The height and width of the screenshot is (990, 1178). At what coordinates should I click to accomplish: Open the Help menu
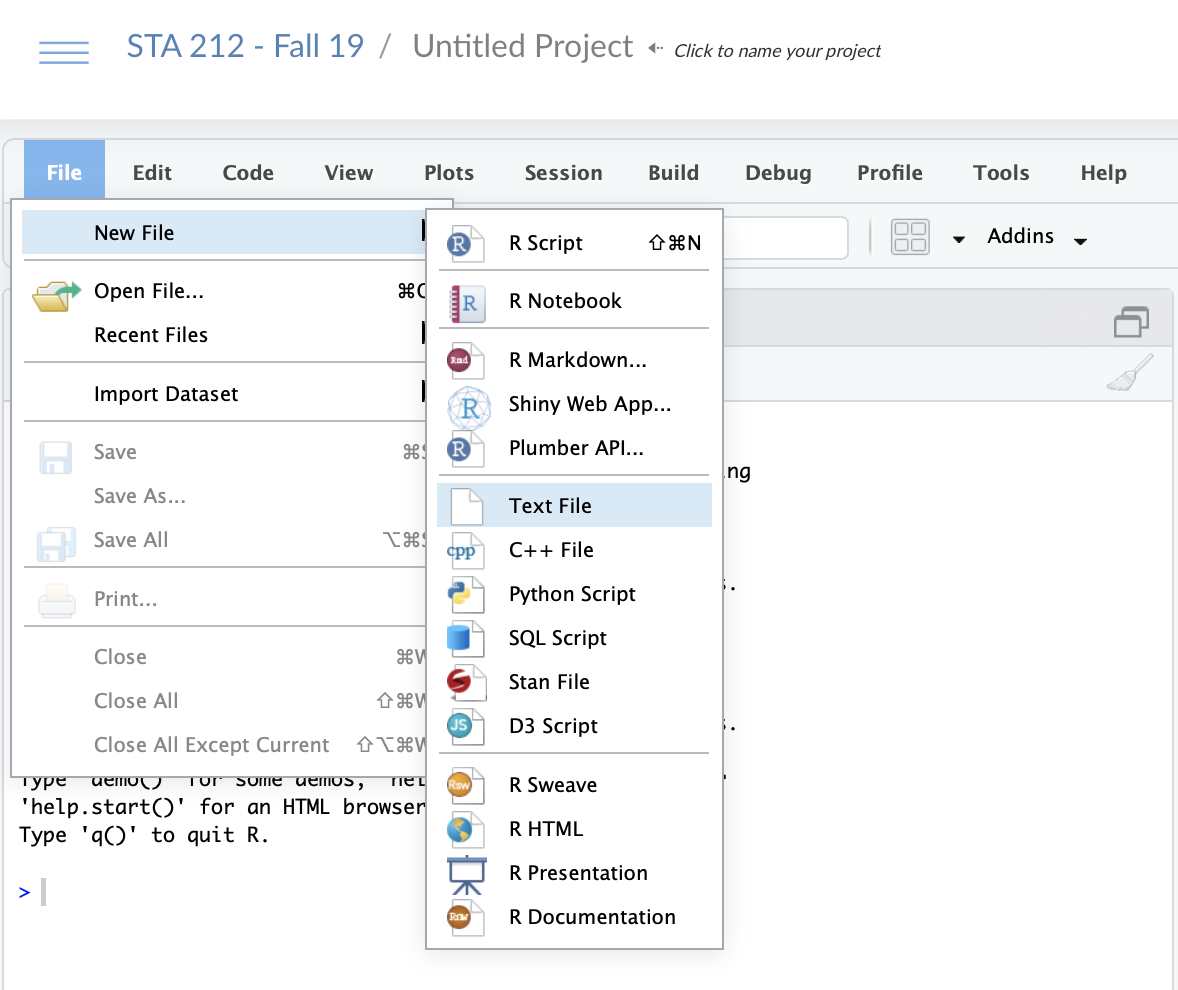point(1104,173)
